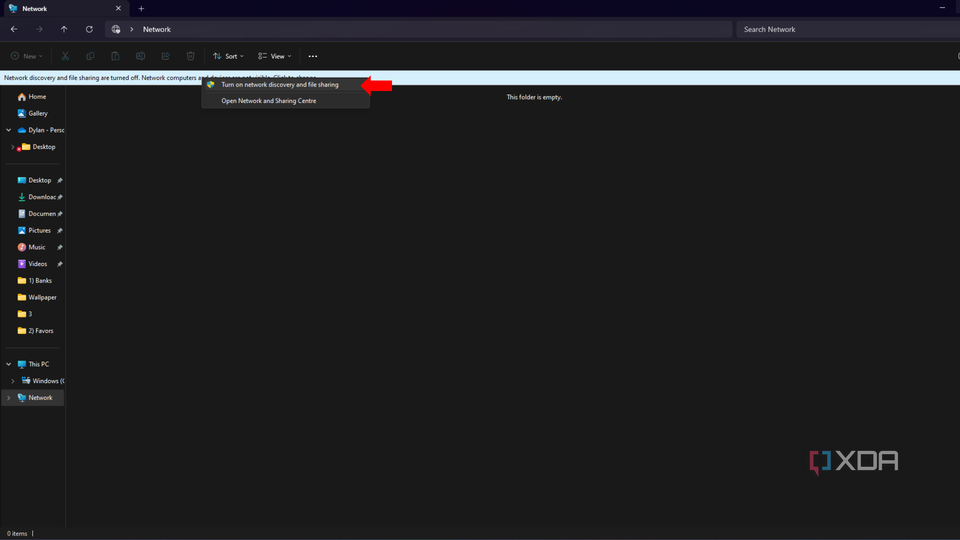Click the Share icon in toolbar

(x=165, y=56)
